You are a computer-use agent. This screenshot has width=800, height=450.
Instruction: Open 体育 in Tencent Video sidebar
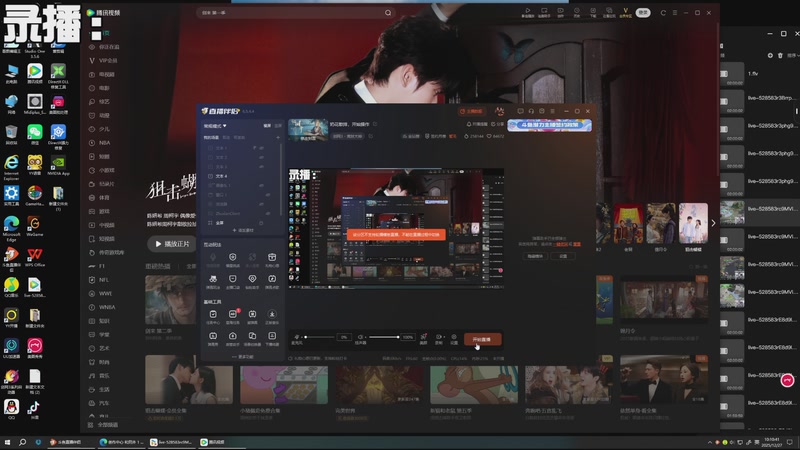[100, 197]
